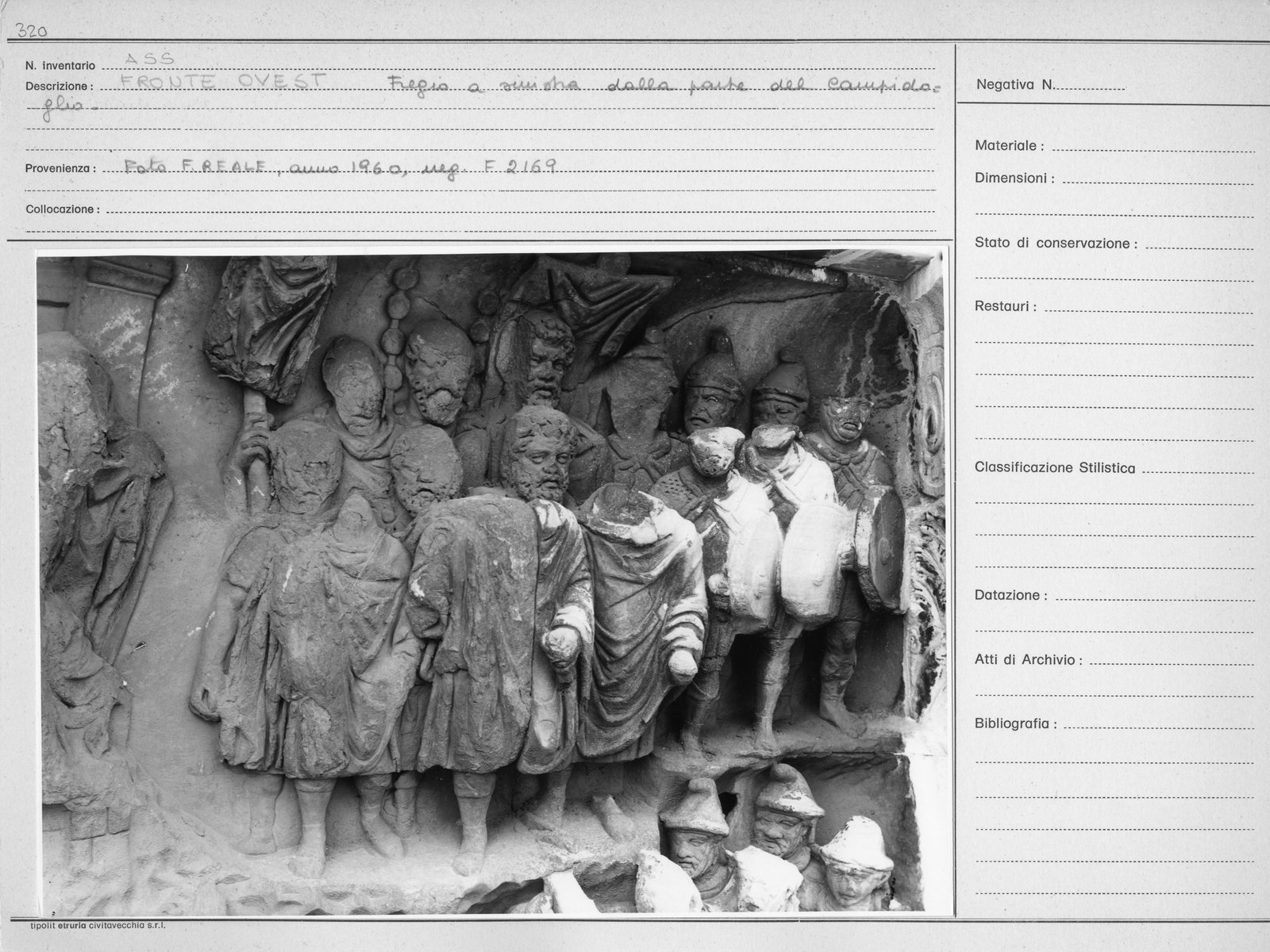
Task: Select the 'N. inventario' label
Action: [x=60, y=66]
